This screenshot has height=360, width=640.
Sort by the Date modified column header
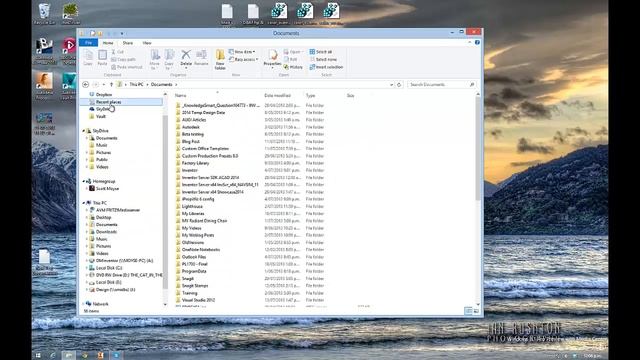pos(278,96)
